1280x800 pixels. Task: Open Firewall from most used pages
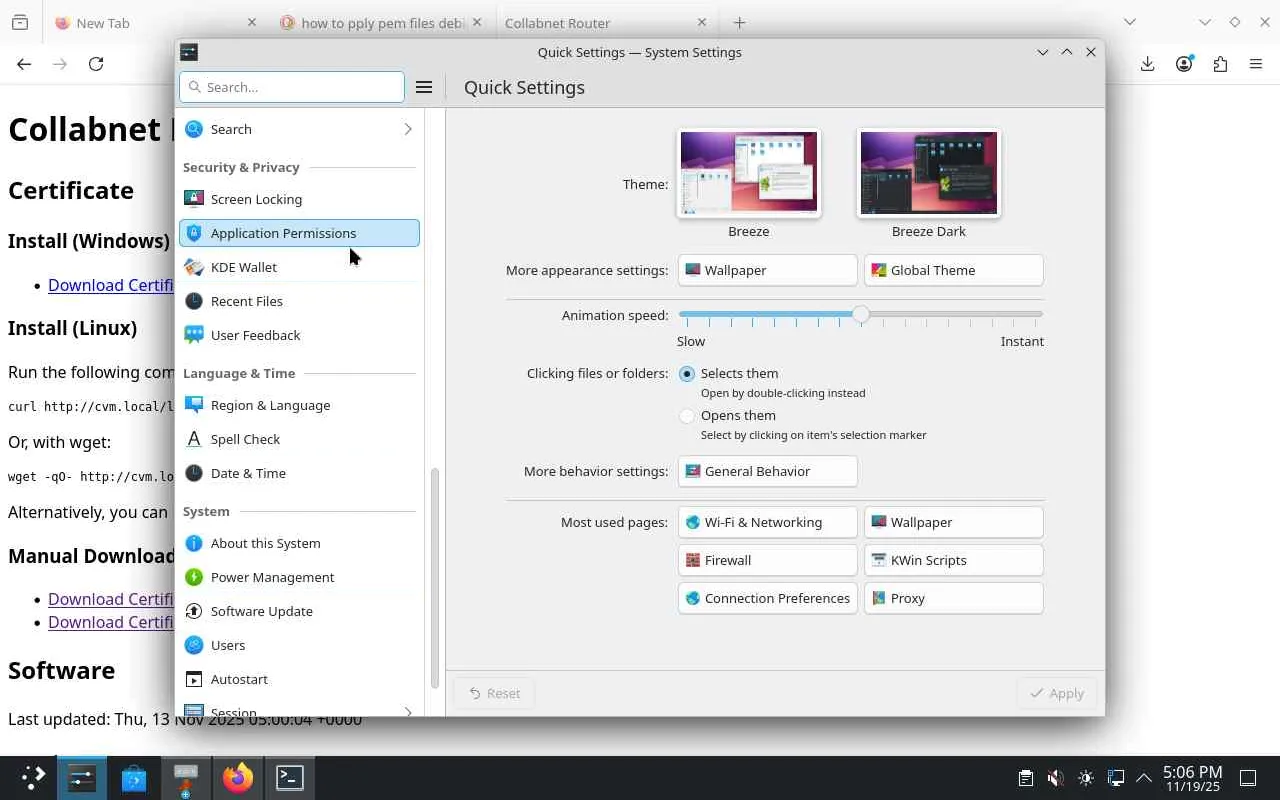tap(767, 560)
